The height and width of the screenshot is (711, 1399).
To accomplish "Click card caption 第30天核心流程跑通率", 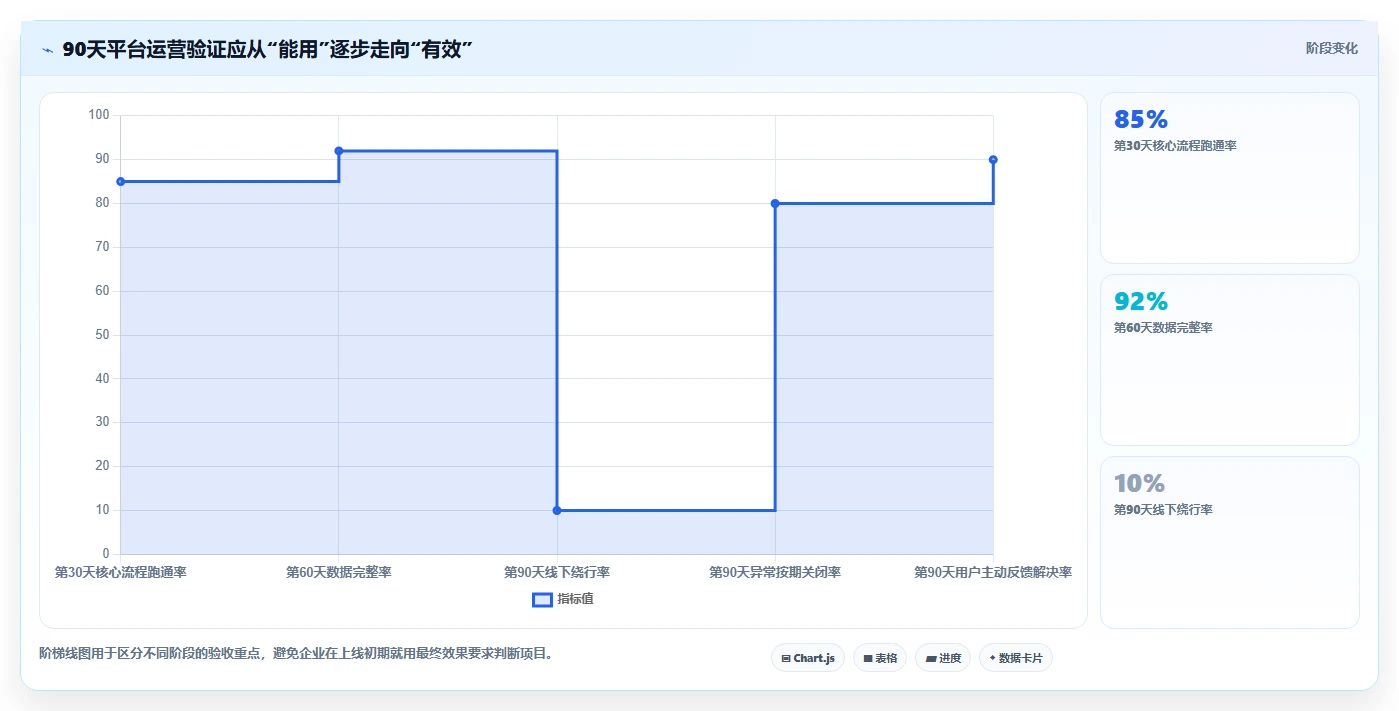I will tap(1175, 146).
